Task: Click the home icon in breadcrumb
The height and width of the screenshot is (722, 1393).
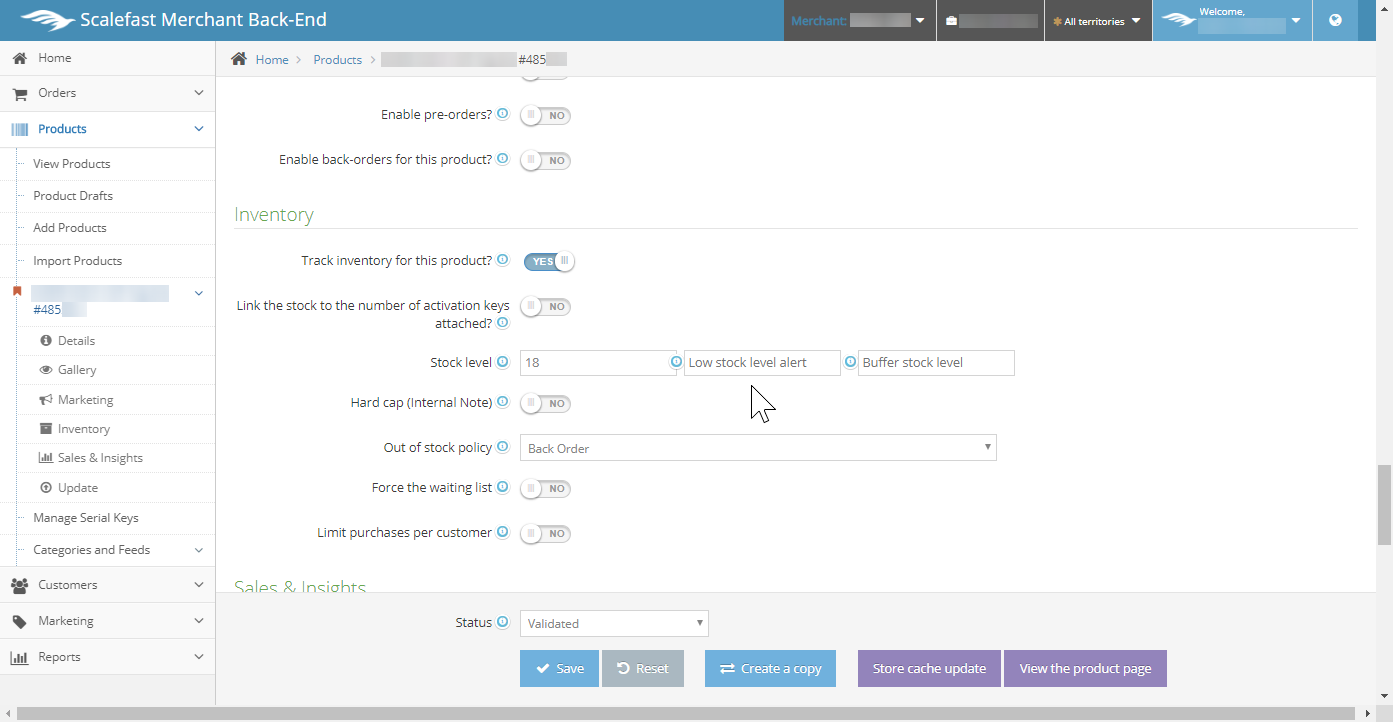Action: click(x=239, y=59)
